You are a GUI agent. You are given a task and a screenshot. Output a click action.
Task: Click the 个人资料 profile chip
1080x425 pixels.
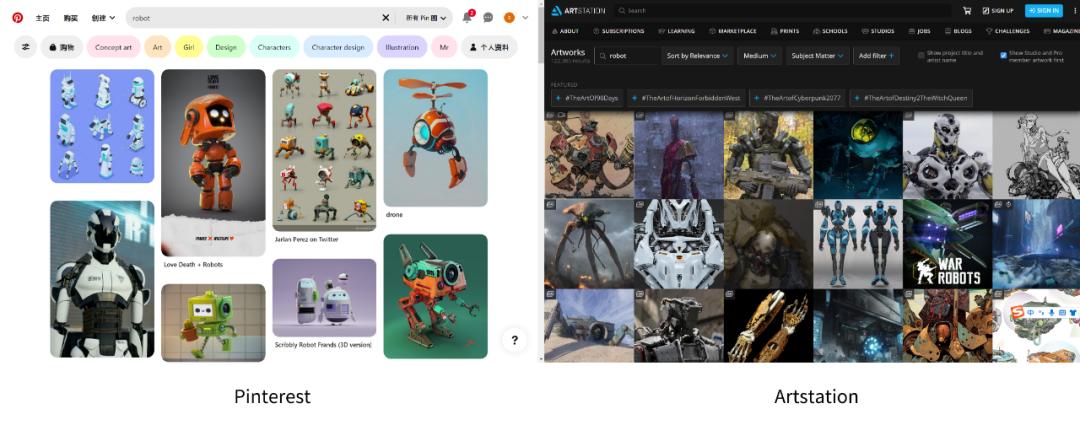point(489,47)
